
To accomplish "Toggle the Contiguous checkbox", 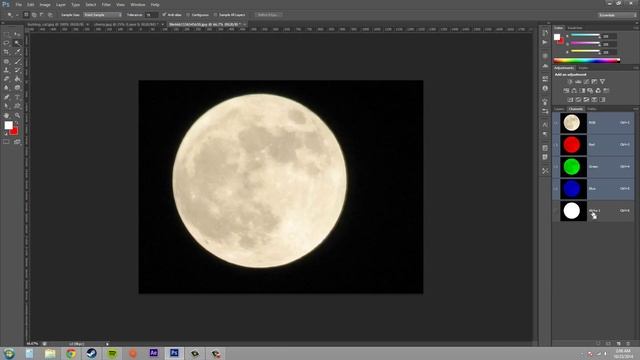I will click(x=188, y=15).
